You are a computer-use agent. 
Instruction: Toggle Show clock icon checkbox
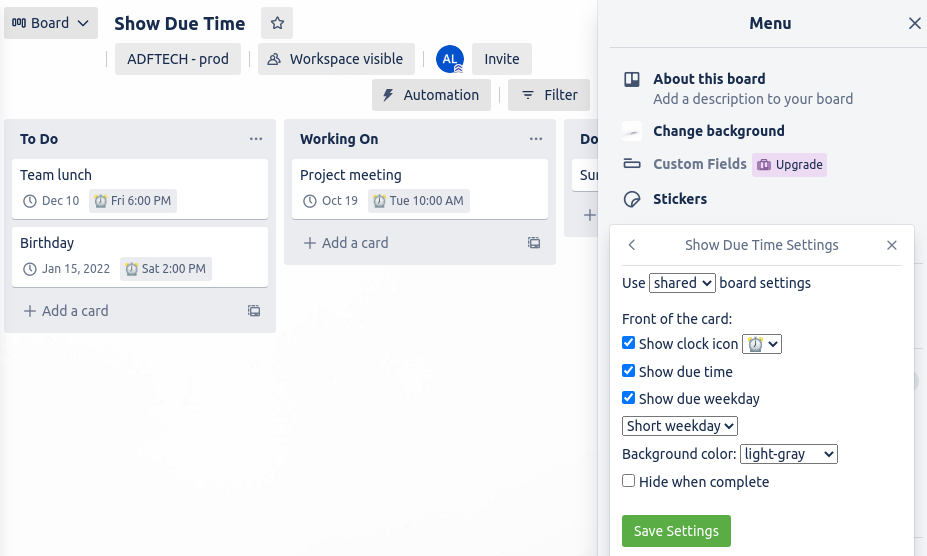[628, 342]
